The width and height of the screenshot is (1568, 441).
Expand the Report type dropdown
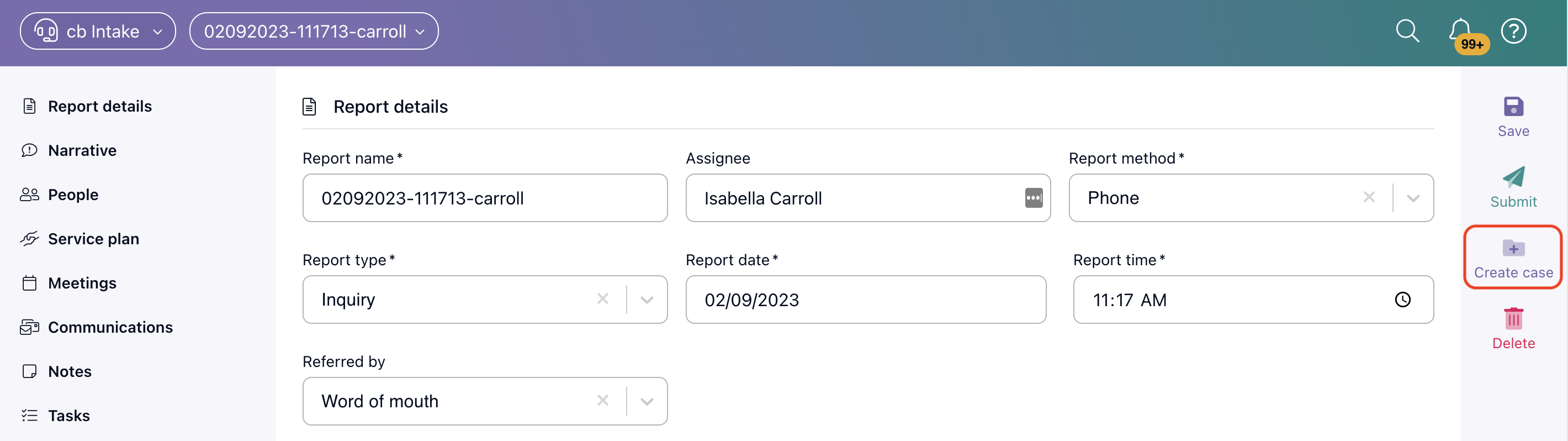(647, 300)
